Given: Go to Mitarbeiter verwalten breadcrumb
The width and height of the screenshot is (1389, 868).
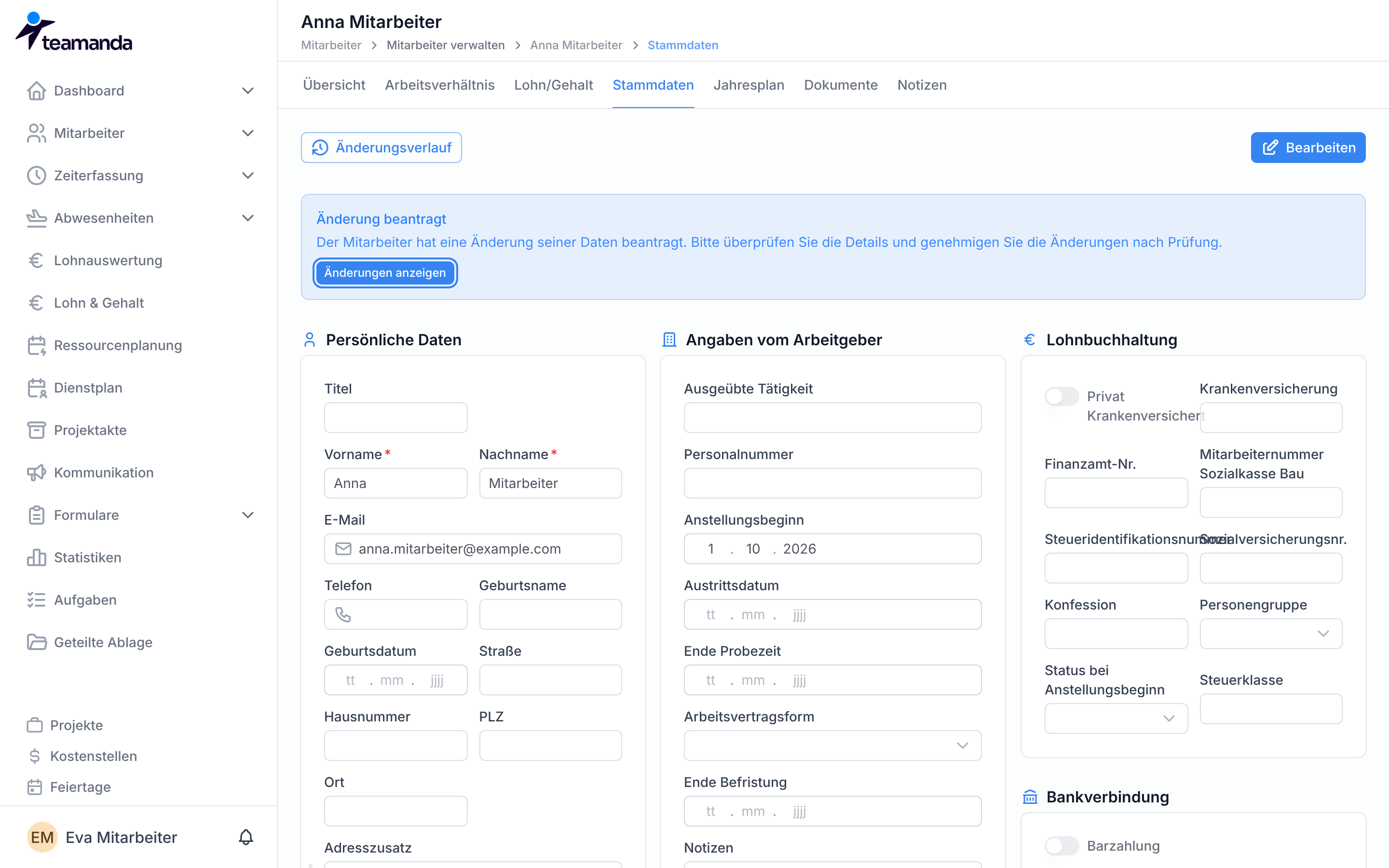Looking at the screenshot, I should (x=446, y=45).
